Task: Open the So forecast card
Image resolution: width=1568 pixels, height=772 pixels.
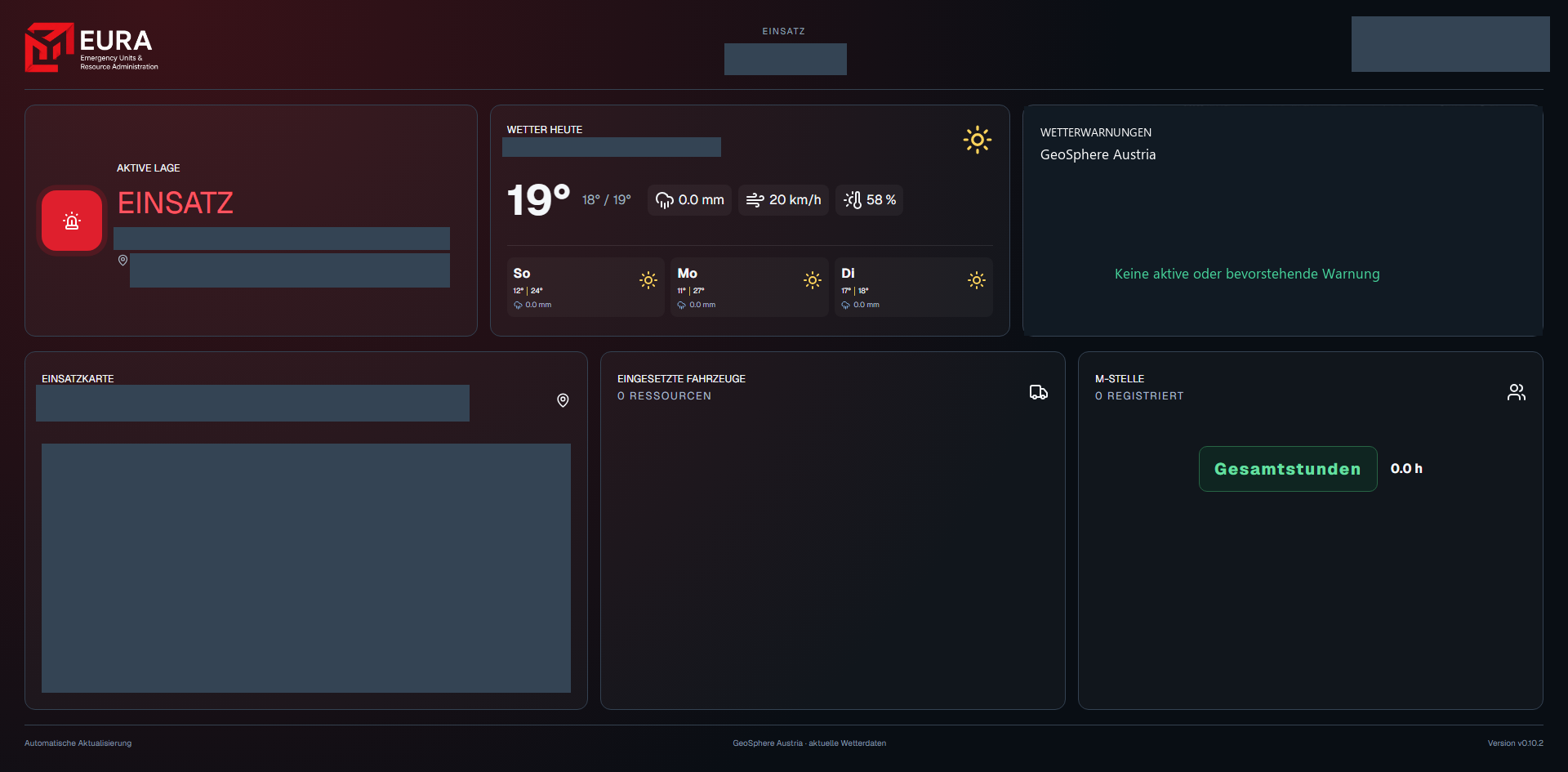Action: point(586,288)
